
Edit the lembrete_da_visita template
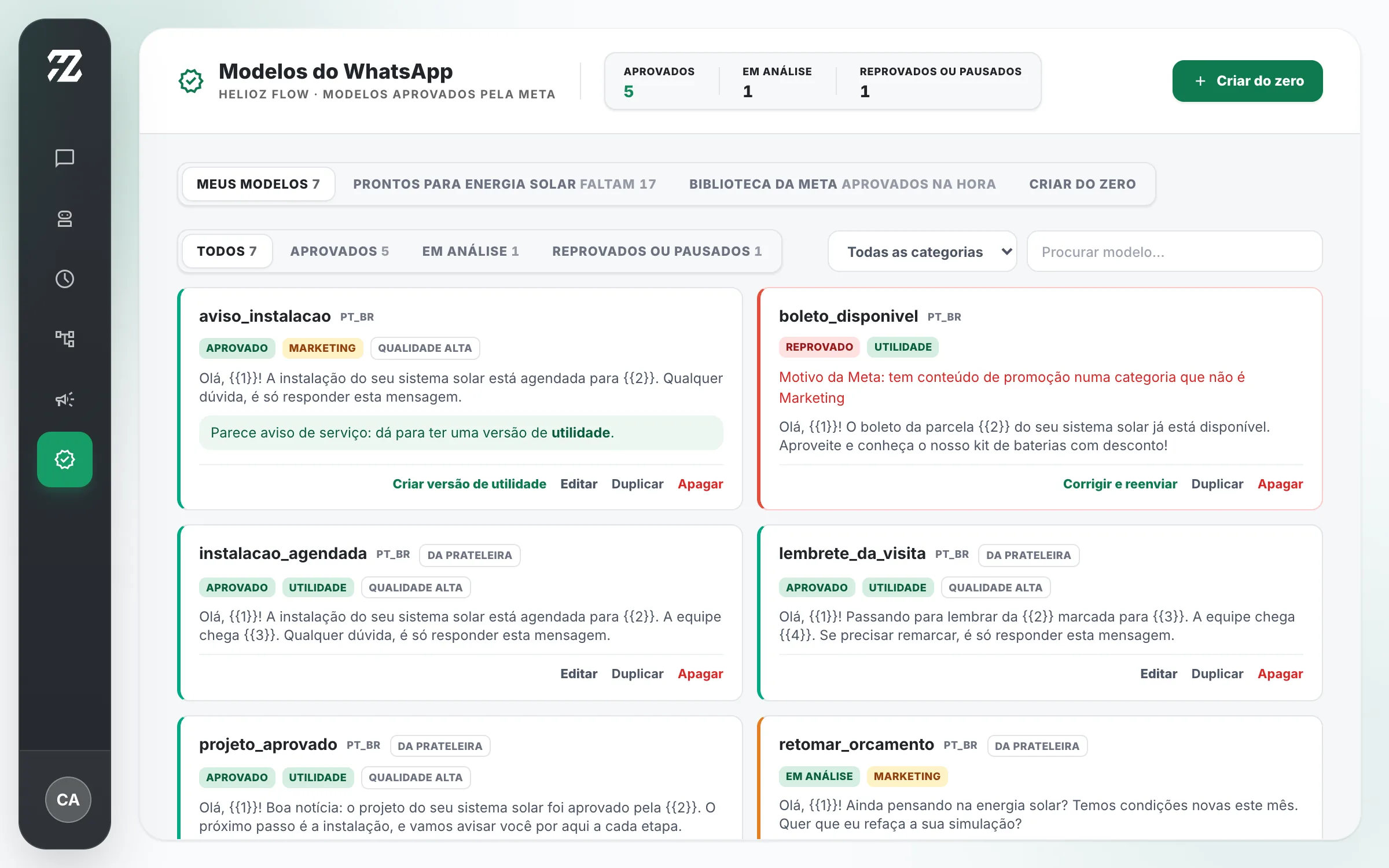[x=1159, y=674]
